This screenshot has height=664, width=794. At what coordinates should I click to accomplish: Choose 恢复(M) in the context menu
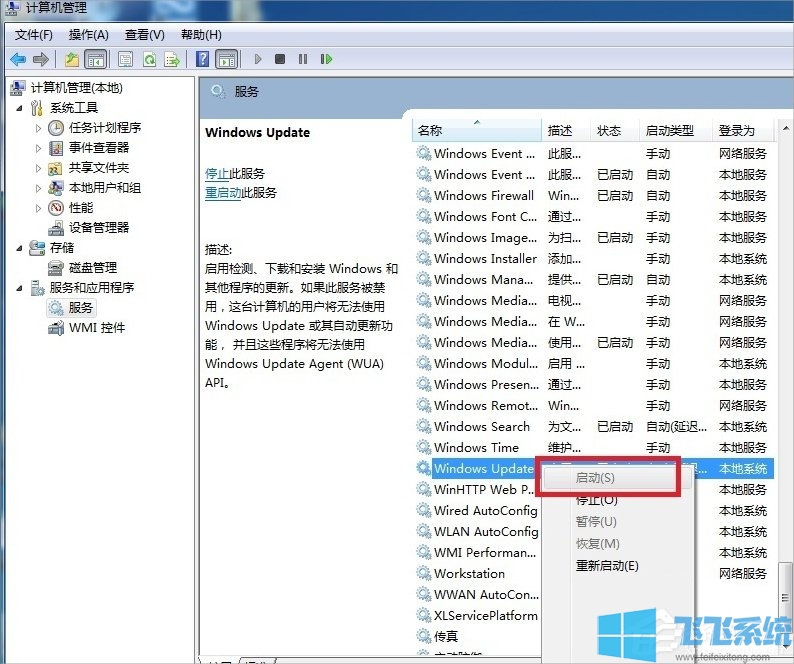point(598,544)
